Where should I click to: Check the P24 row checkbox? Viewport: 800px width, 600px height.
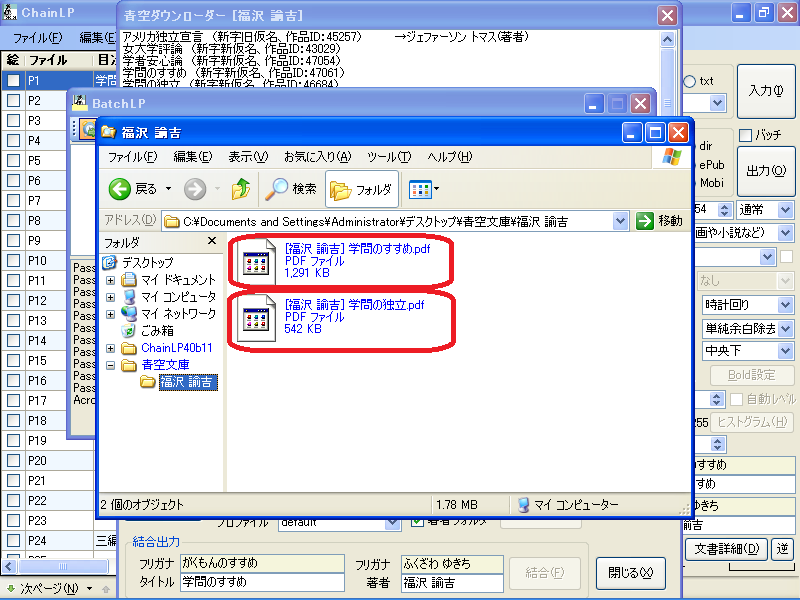tap(13, 540)
